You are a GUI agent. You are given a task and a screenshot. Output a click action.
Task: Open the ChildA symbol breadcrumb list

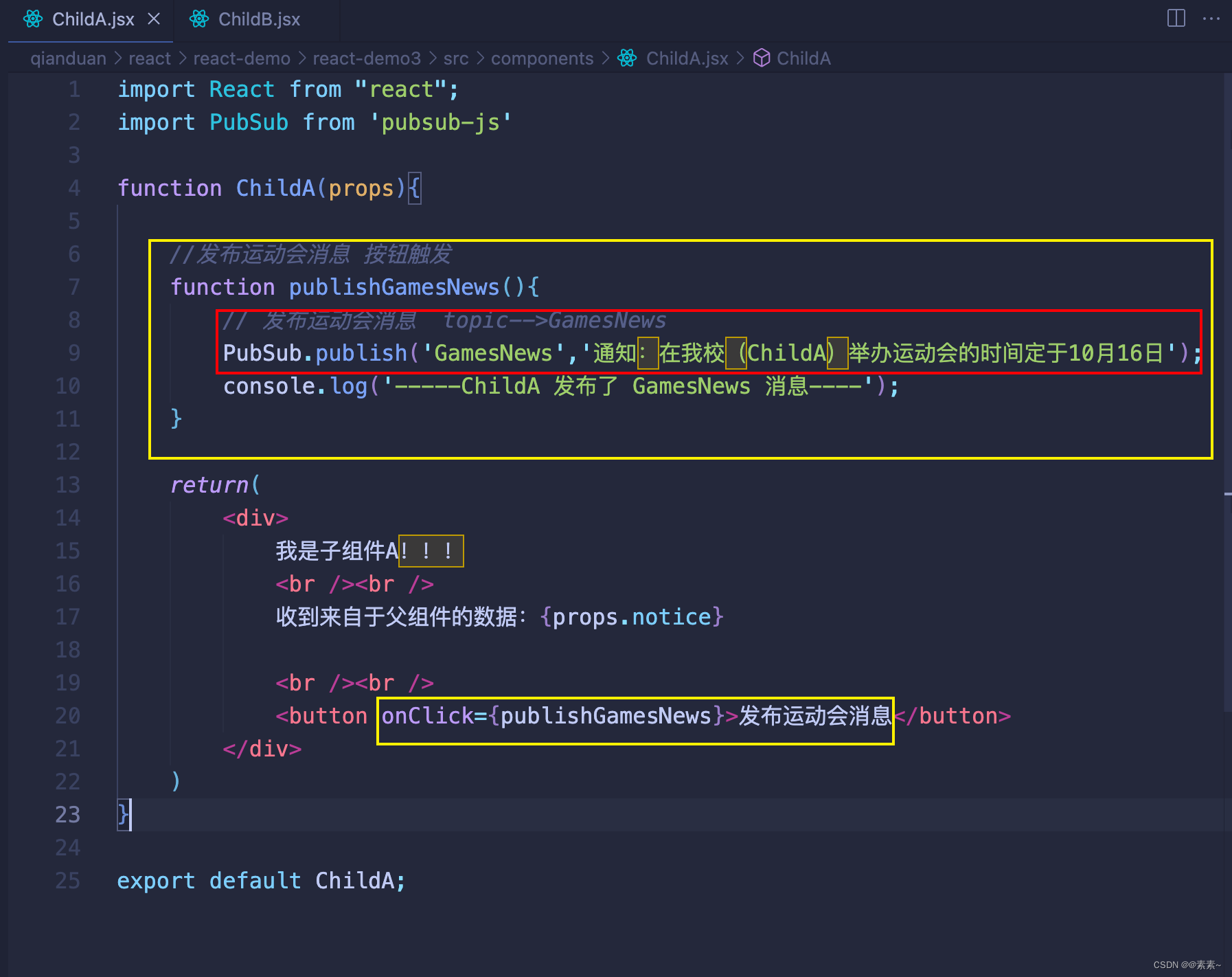[x=803, y=58]
